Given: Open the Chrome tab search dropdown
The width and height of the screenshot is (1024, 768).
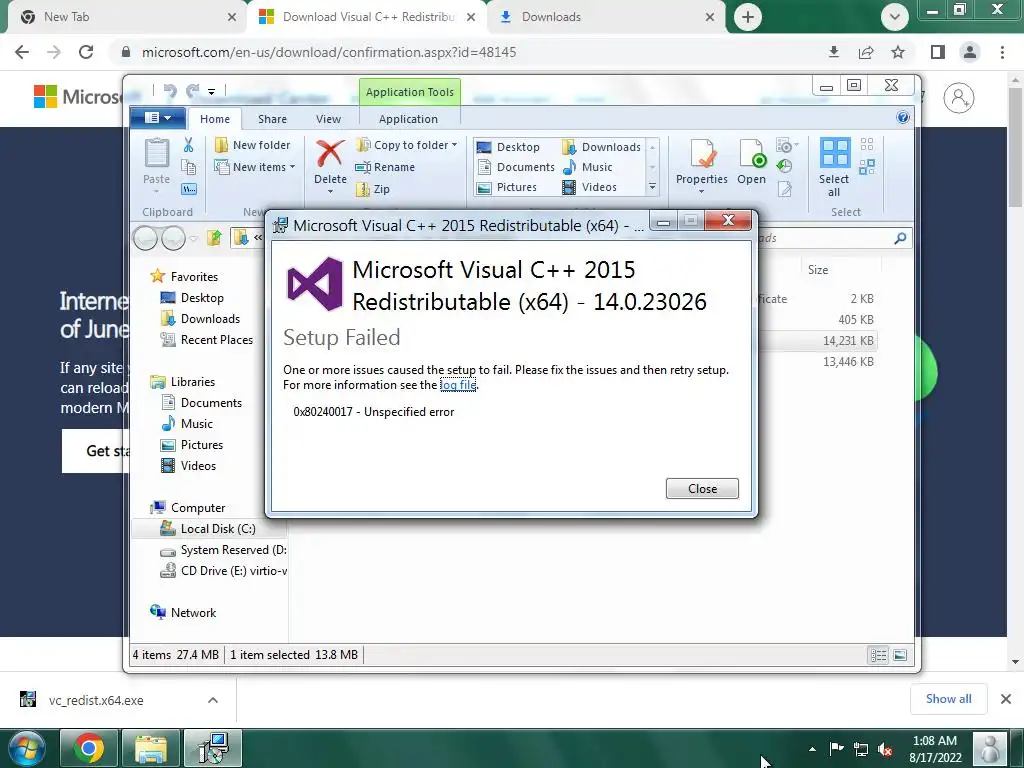Looking at the screenshot, I should click(895, 17).
